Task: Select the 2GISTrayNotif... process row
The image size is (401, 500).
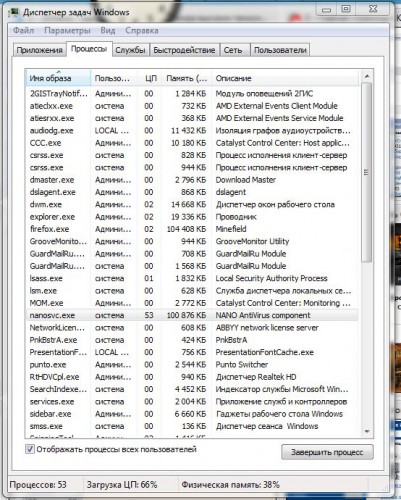Action: coord(192,94)
